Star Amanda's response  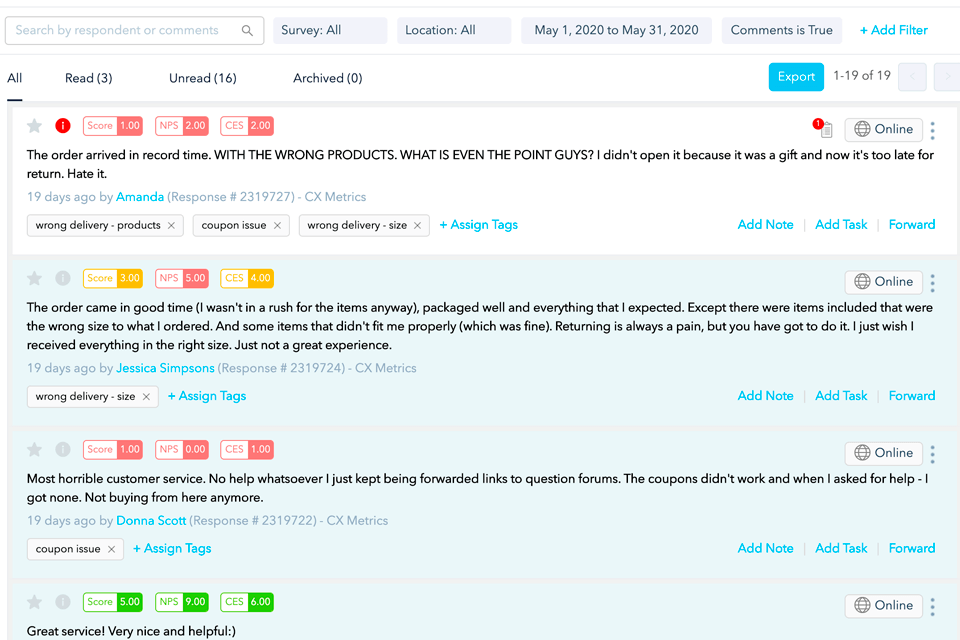[x=34, y=126]
